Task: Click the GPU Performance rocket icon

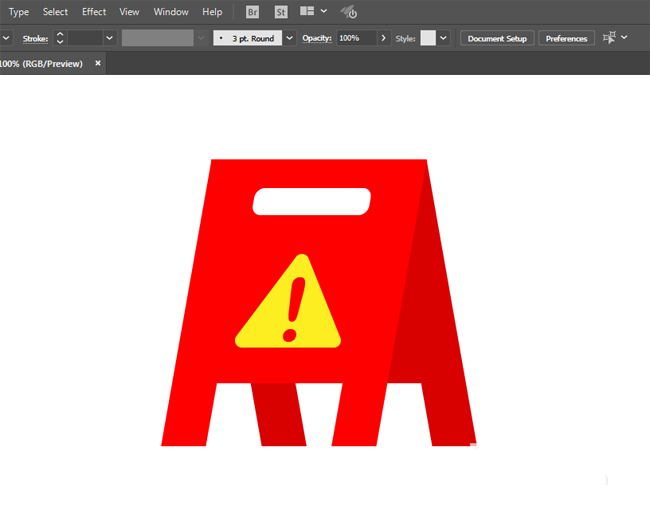Action: click(349, 12)
